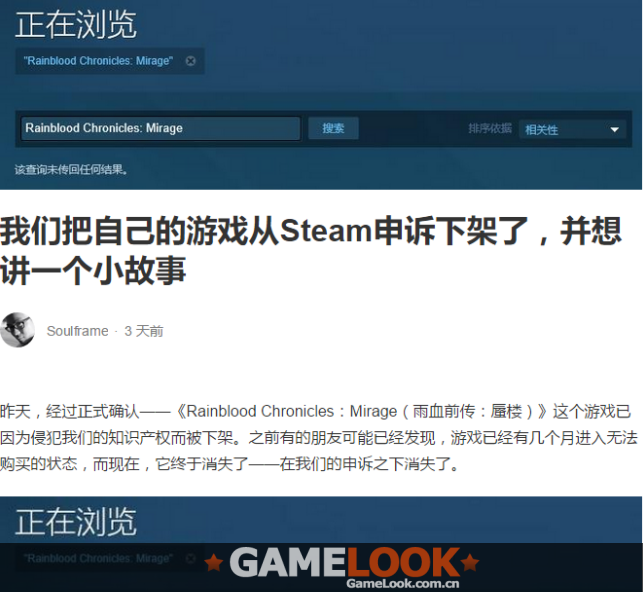The width and height of the screenshot is (643, 592).
Task: Click the Soulframe author avatar
Action: click(17, 330)
